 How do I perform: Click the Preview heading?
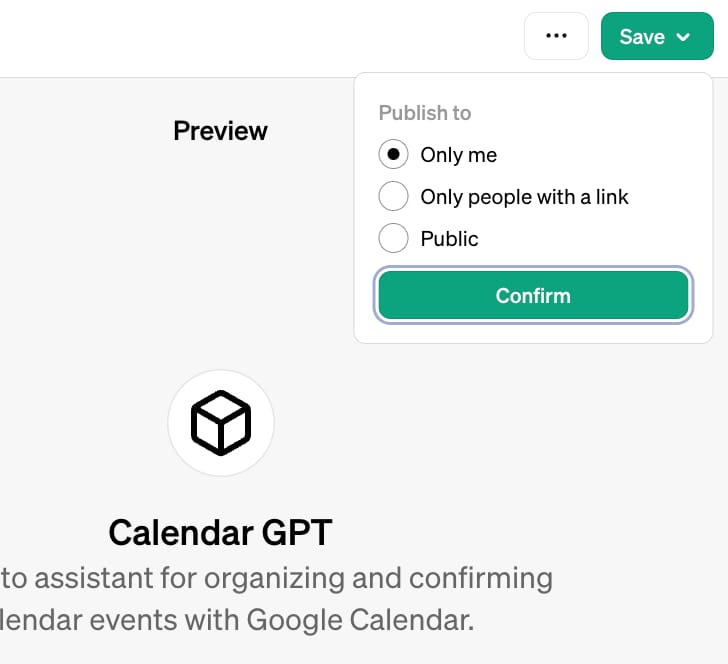click(220, 131)
